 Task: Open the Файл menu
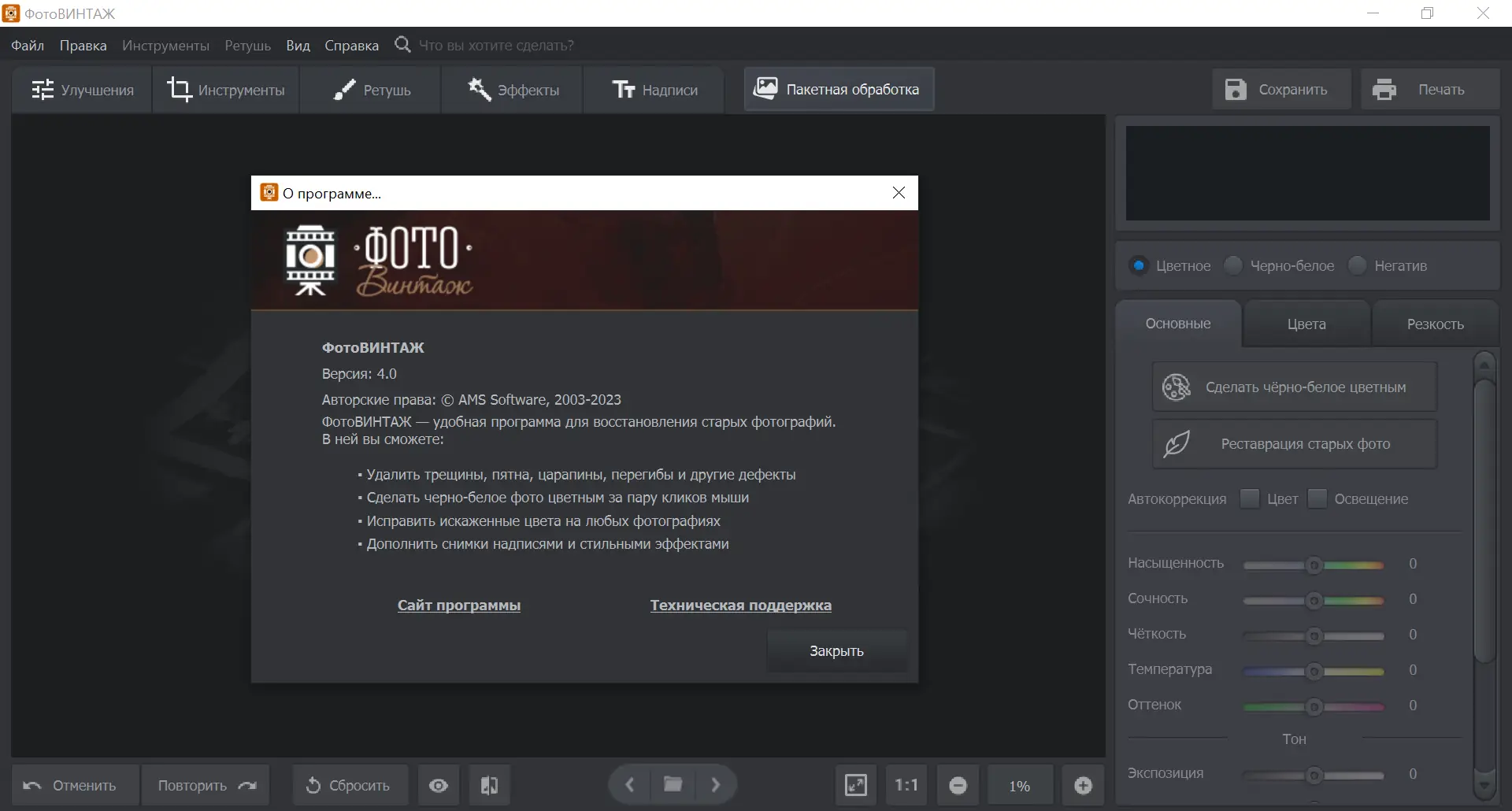pyautogui.click(x=28, y=45)
